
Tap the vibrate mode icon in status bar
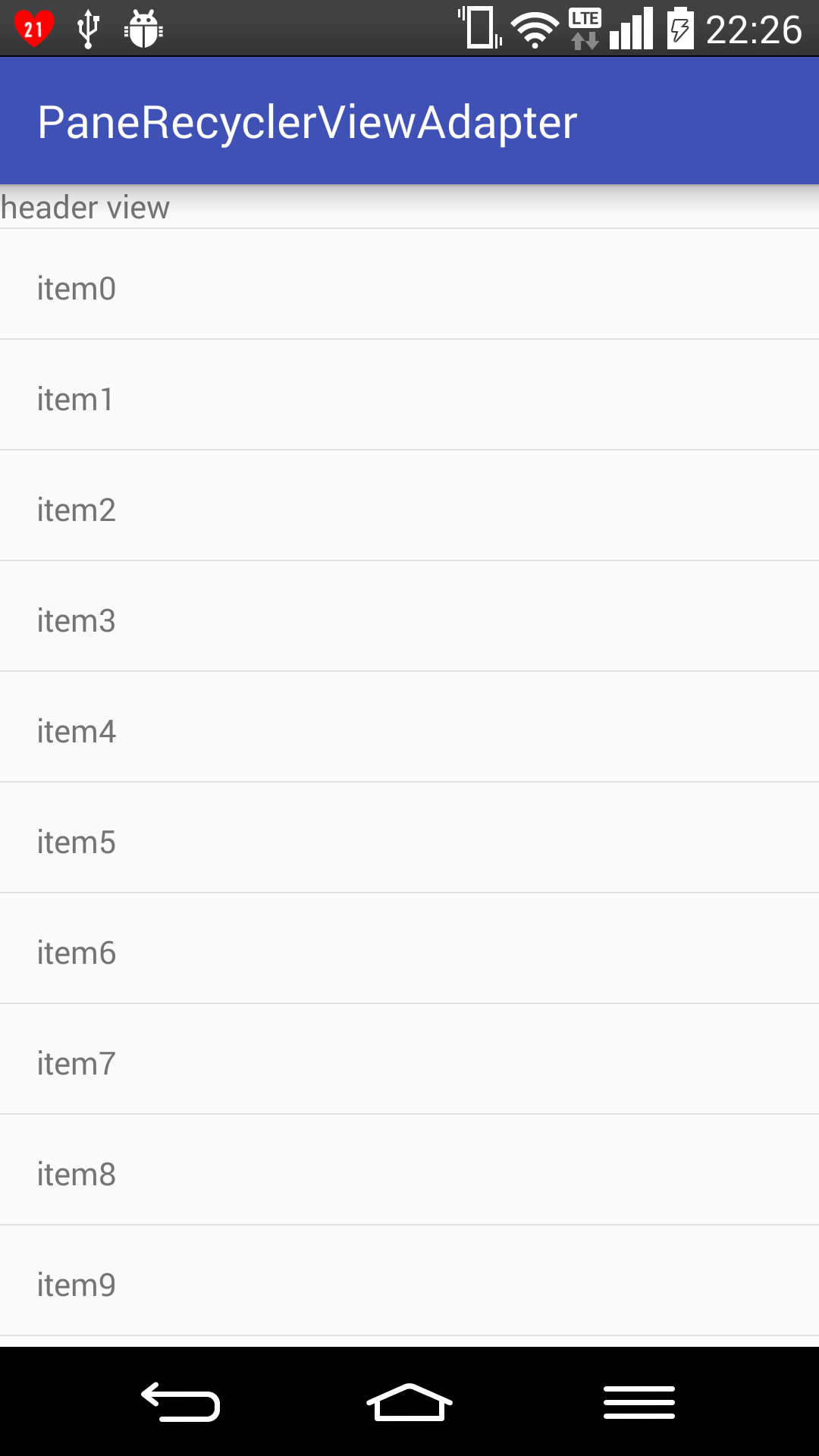pyautogui.click(x=478, y=27)
